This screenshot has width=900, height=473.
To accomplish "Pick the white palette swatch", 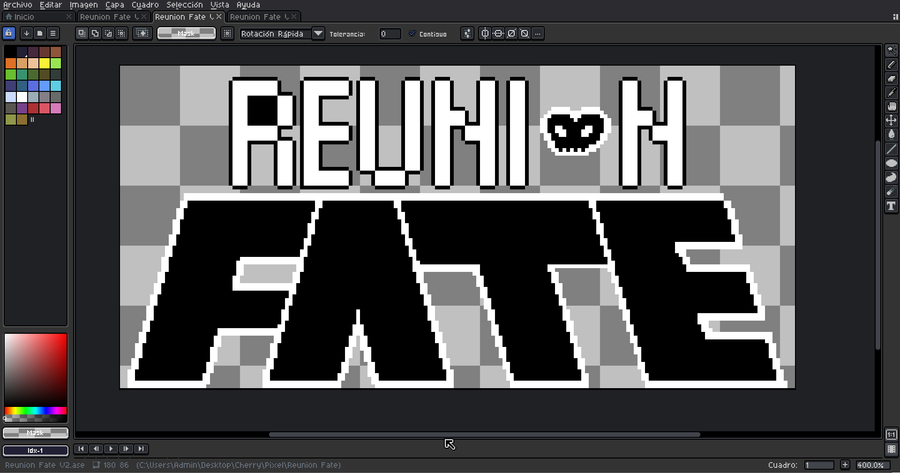I will coord(22,97).
